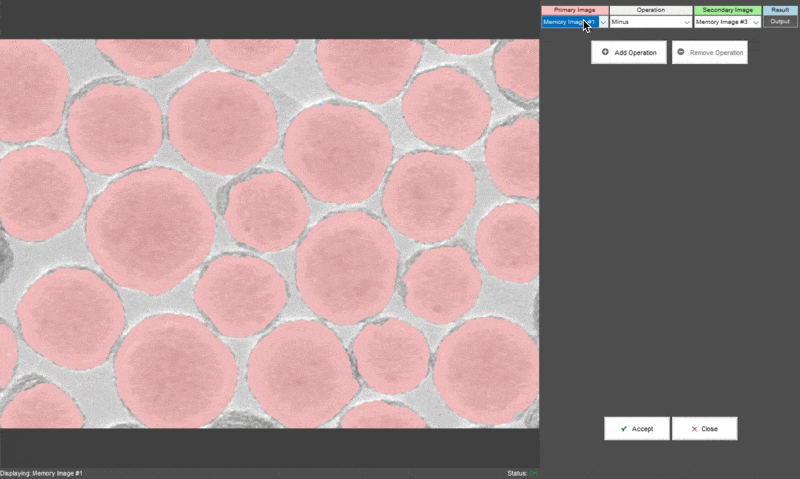800x479 pixels.
Task: Click the 'Displaying: Memory Image #1' status text
Action: (42, 473)
